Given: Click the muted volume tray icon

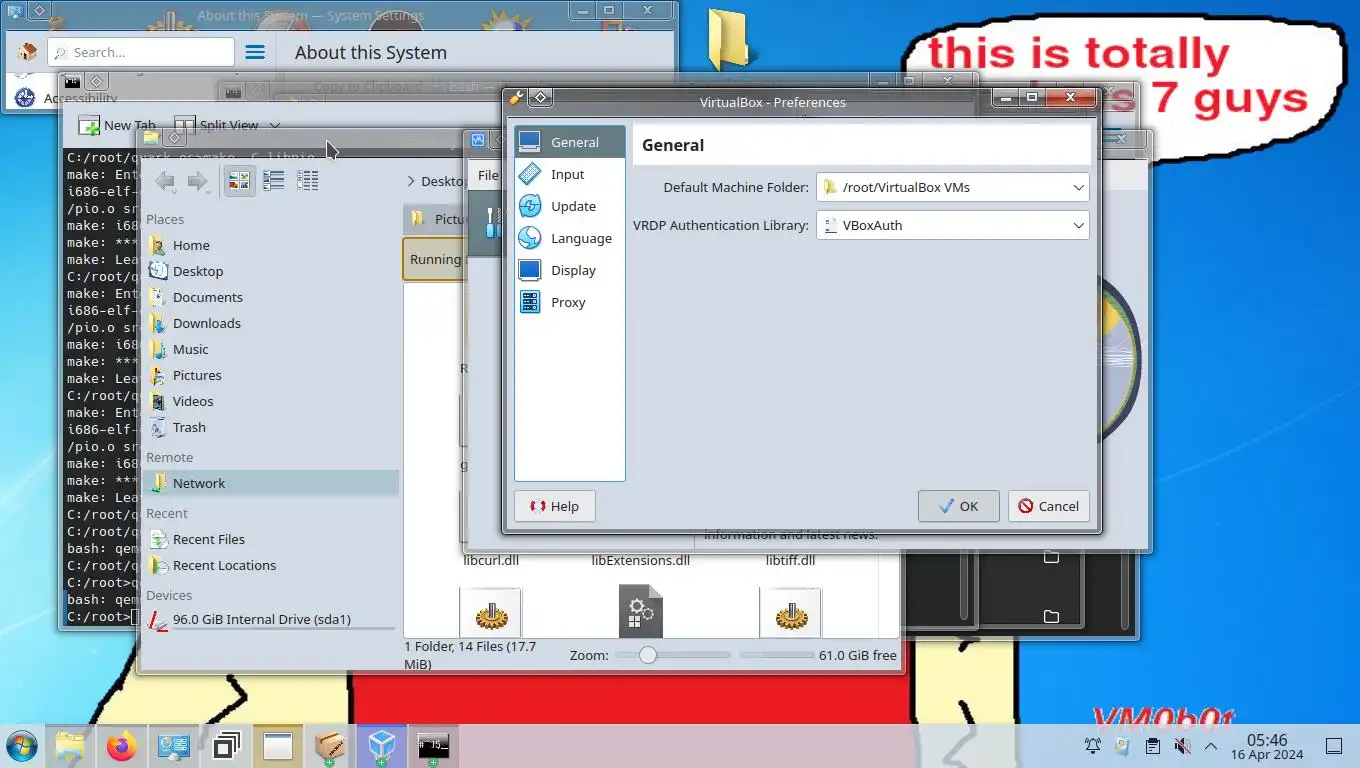Looking at the screenshot, I should [1181, 746].
